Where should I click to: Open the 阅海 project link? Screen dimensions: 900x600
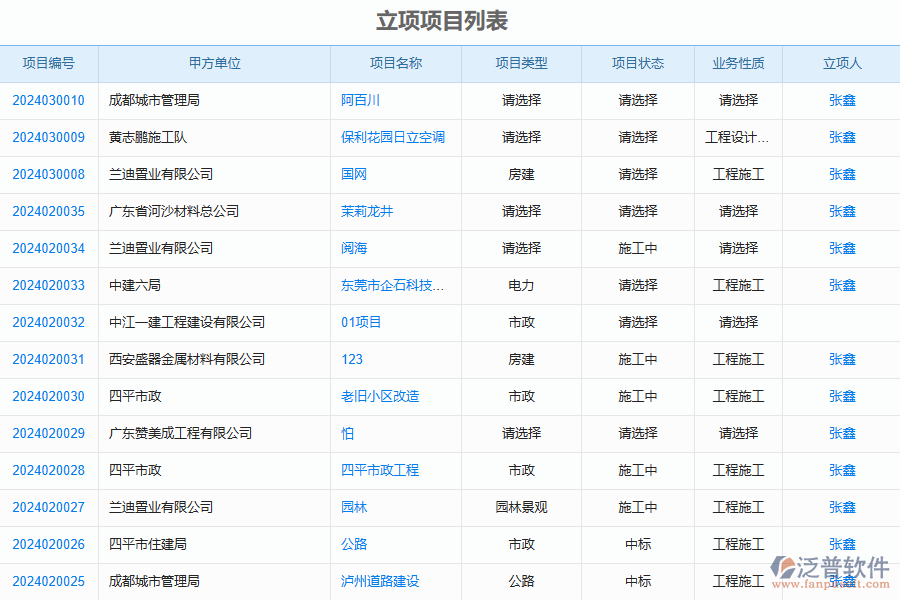(354, 249)
